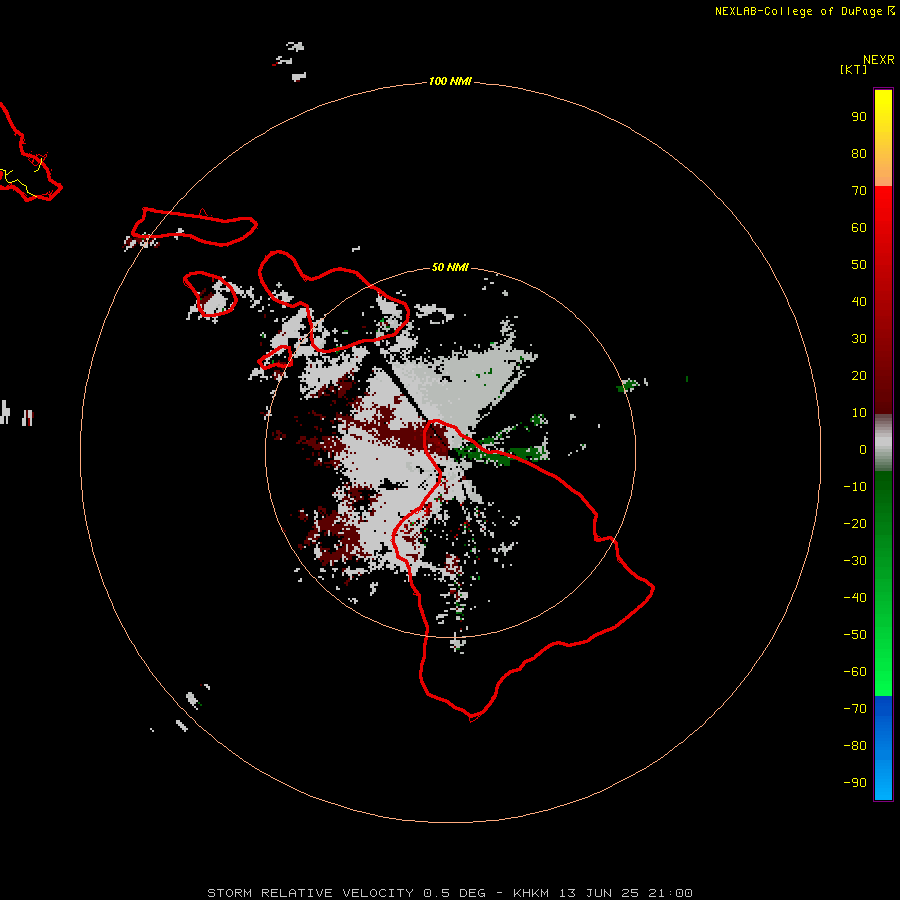Click the -60 value on velocity scale

click(x=855, y=672)
